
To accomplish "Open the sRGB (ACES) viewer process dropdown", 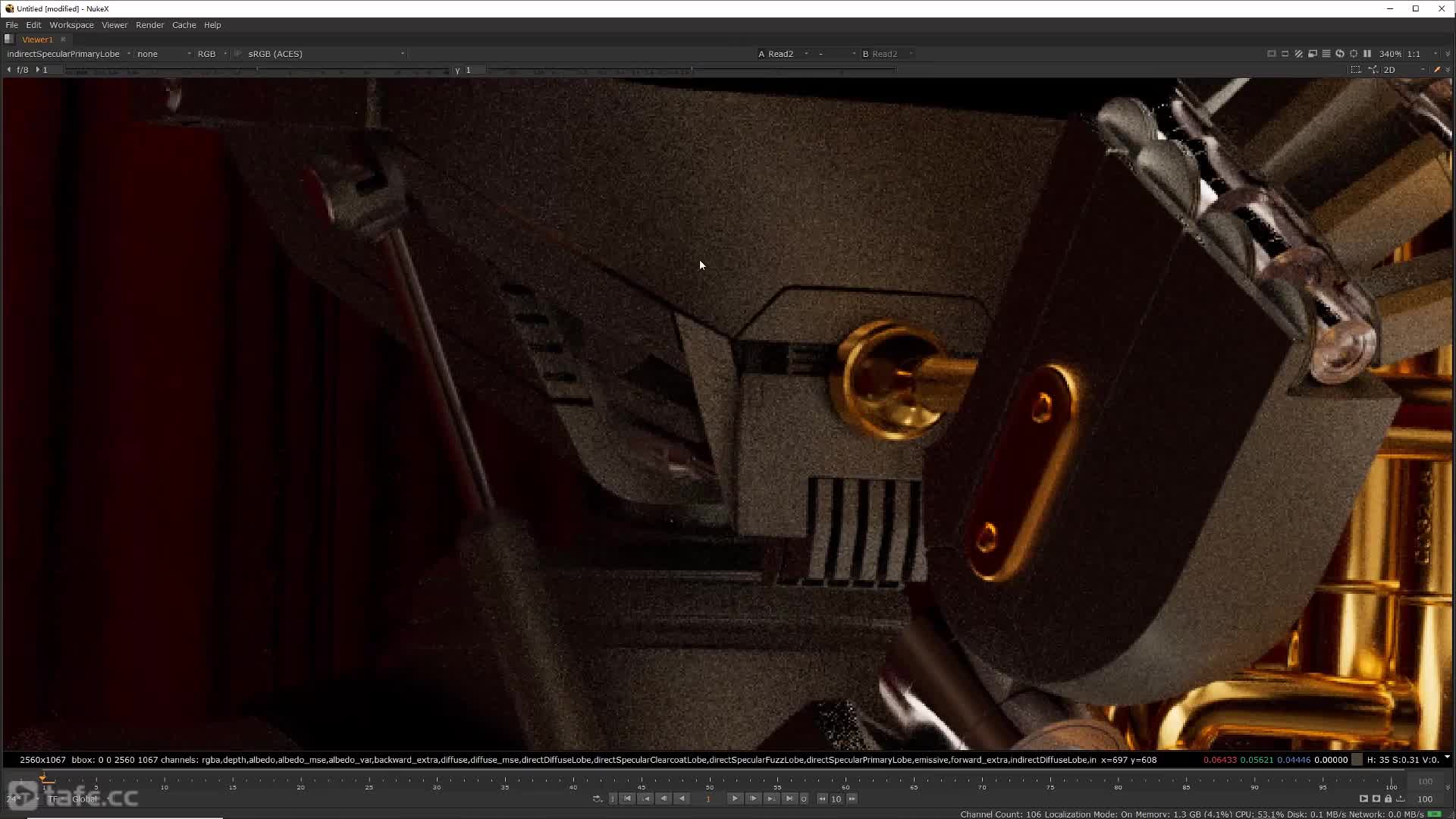I will [x=325, y=54].
